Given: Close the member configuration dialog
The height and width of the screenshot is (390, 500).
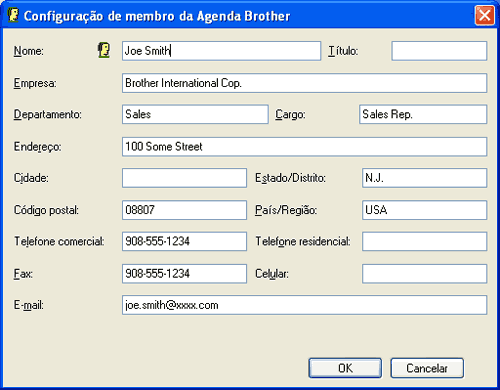Looking at the screenshot, I should (x=484, y=15).
